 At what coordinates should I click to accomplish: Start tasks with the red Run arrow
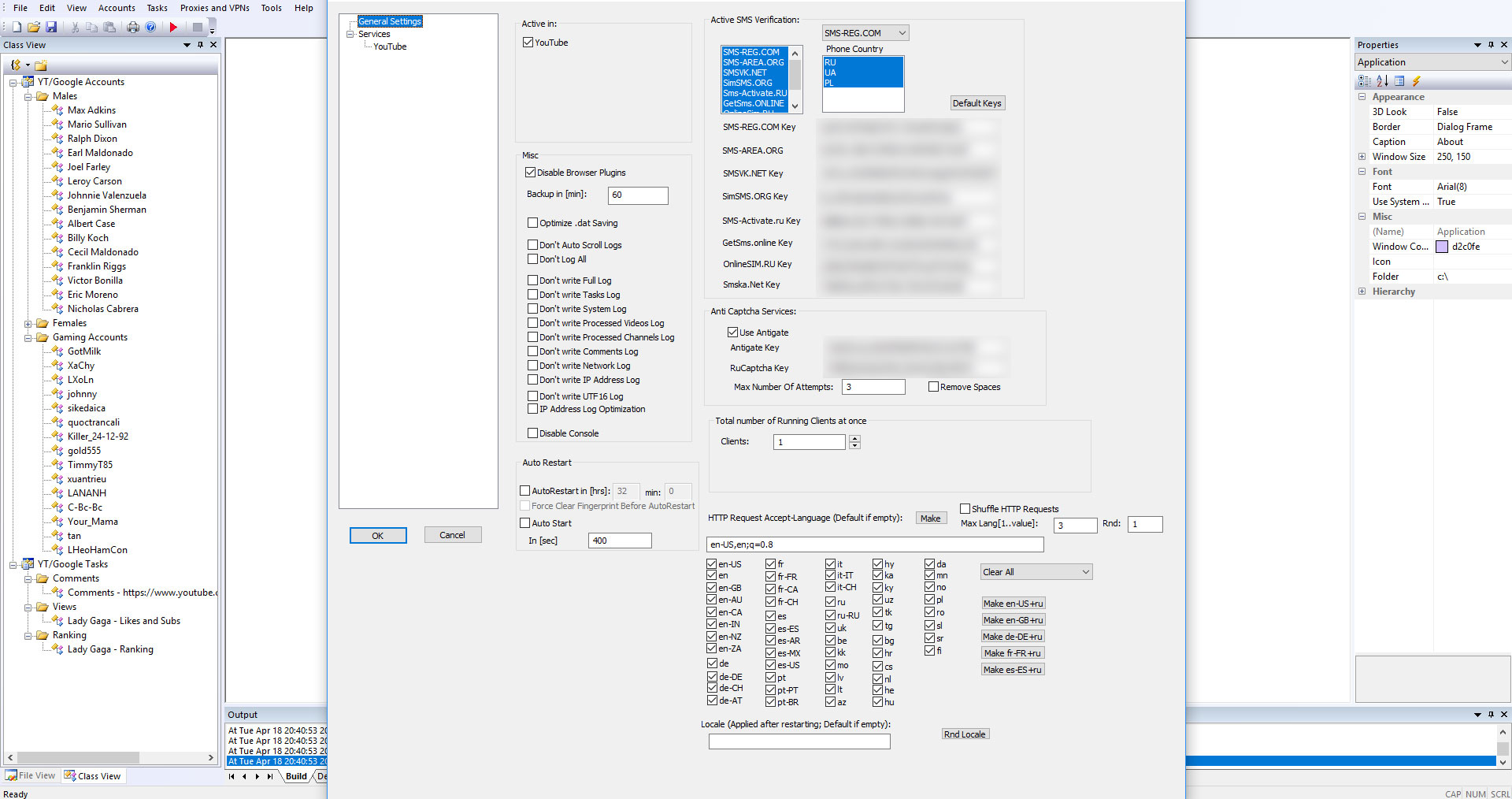[x=173, y=27]
